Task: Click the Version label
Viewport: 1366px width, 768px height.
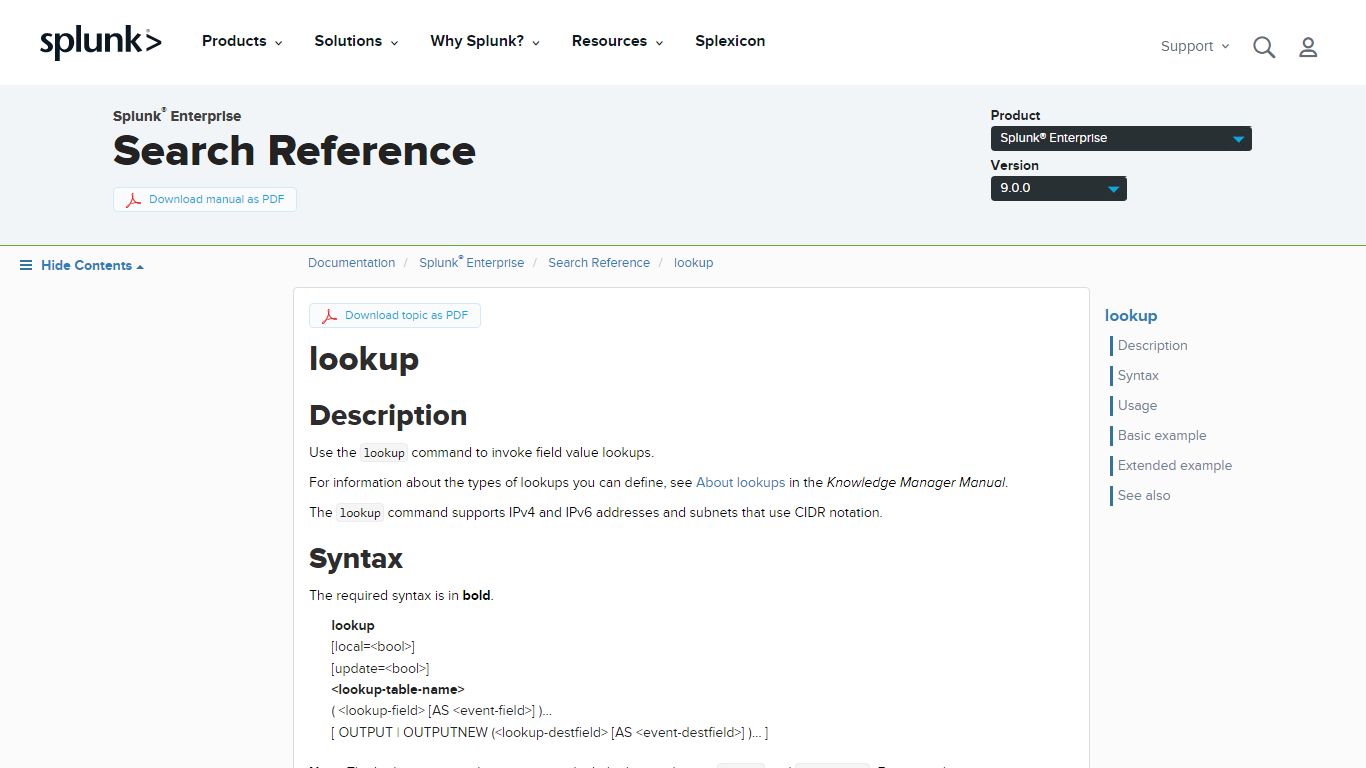Action: 1015,166
